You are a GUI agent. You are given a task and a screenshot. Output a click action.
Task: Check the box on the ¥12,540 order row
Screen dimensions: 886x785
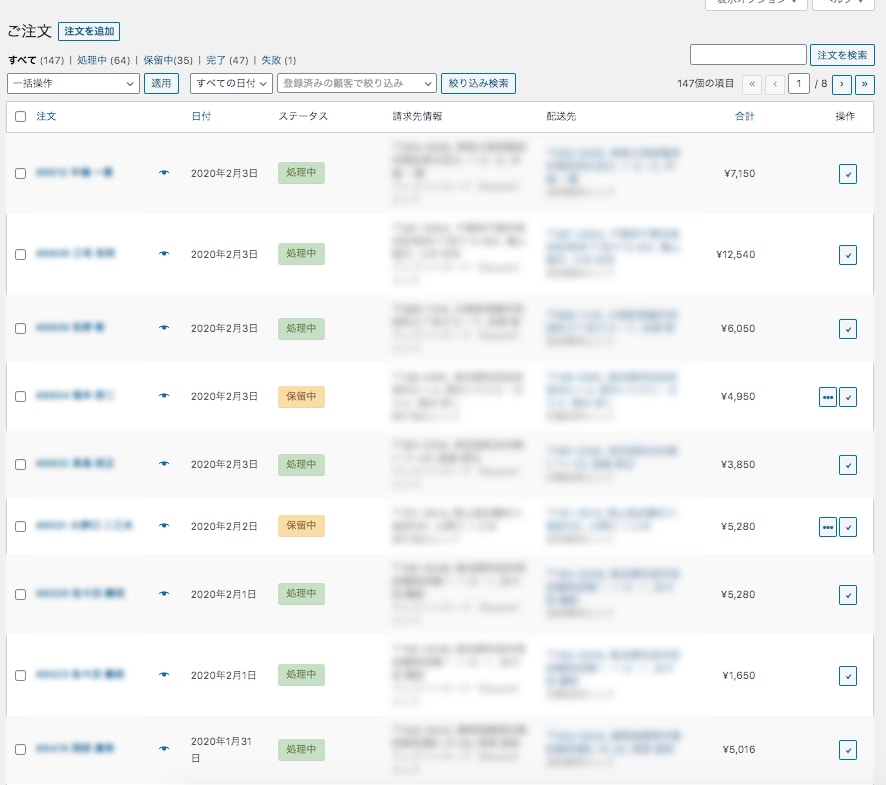pyautogui.click(x=20, y=254)
